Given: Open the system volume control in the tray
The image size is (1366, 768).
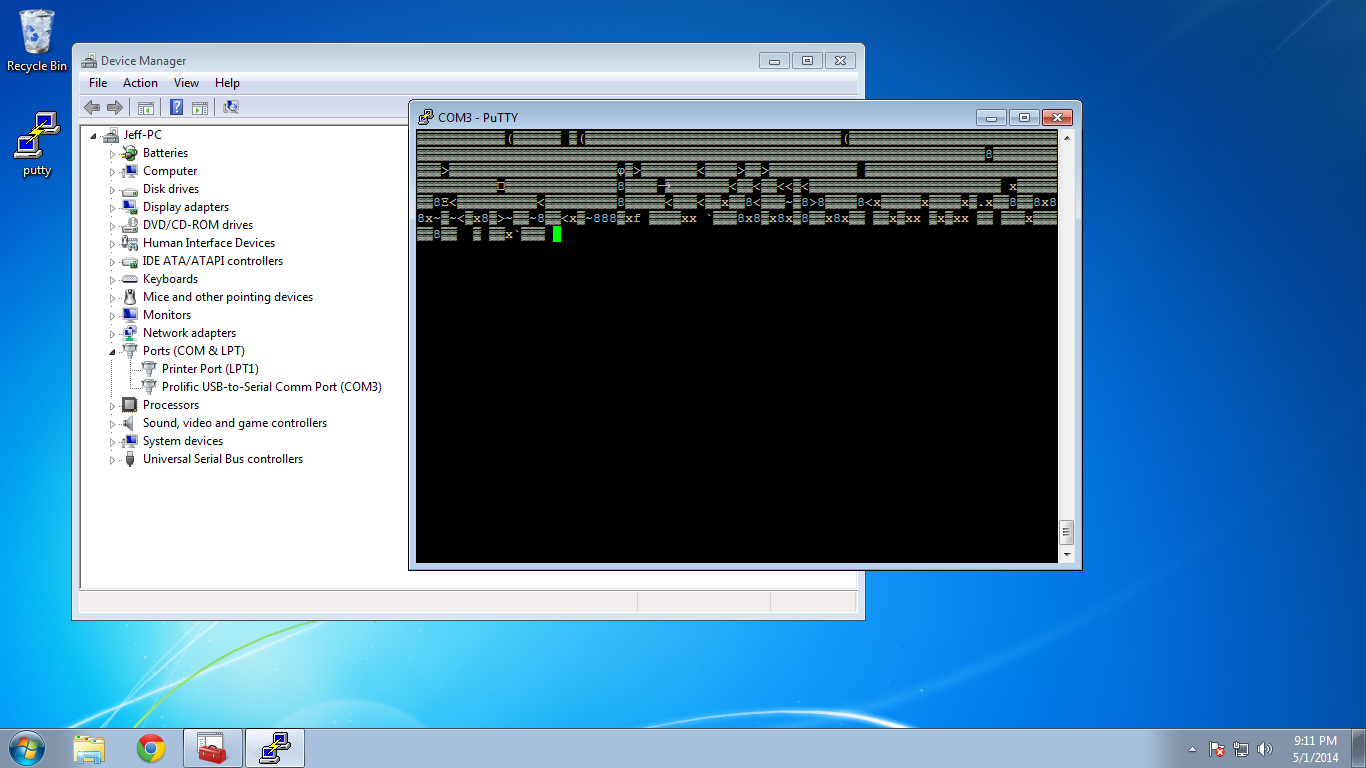Looking at the screenshot, I should click(1264, 748).
